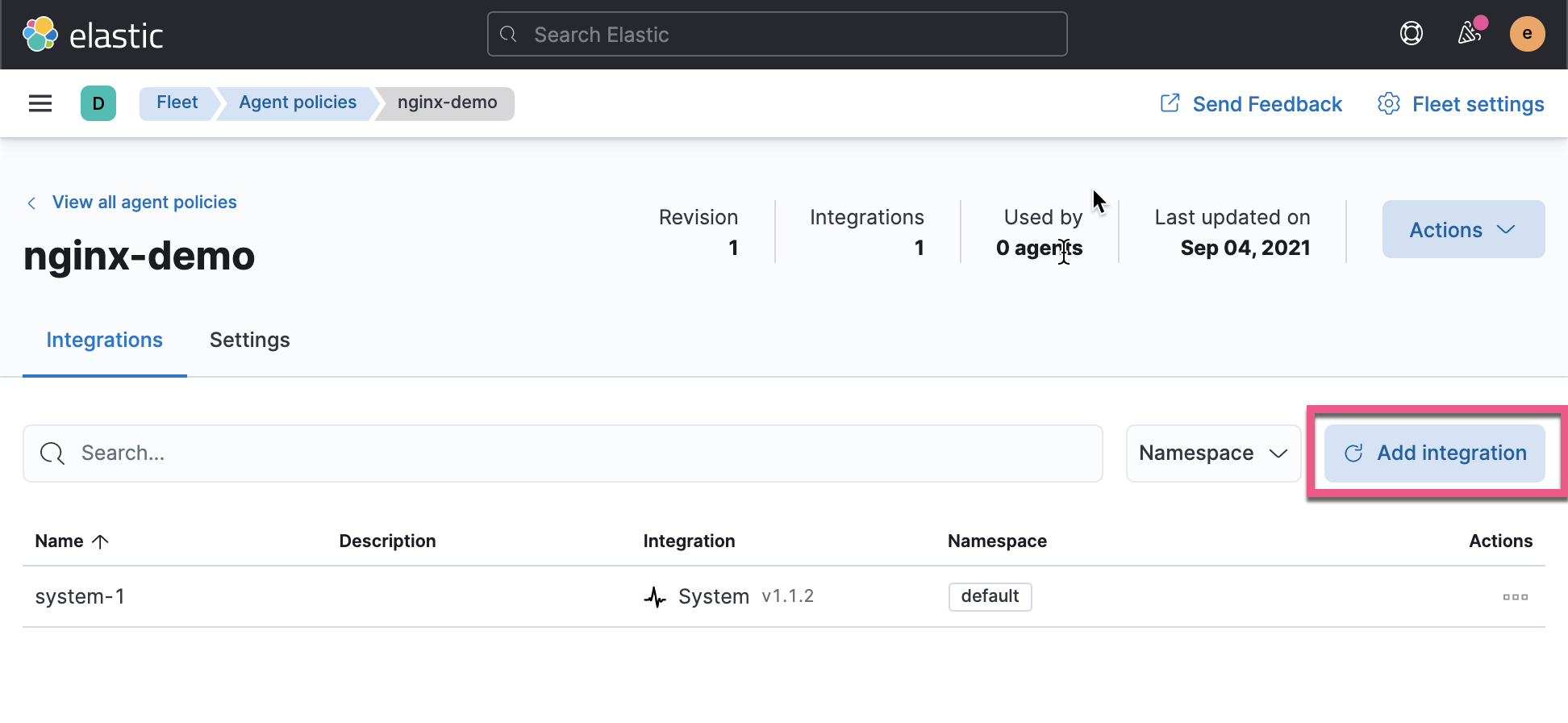The width and height of the screenshot is (1568, 723).
Task: Click the Sep 04, 2021 last updated date
Action: click(1245, 248)
